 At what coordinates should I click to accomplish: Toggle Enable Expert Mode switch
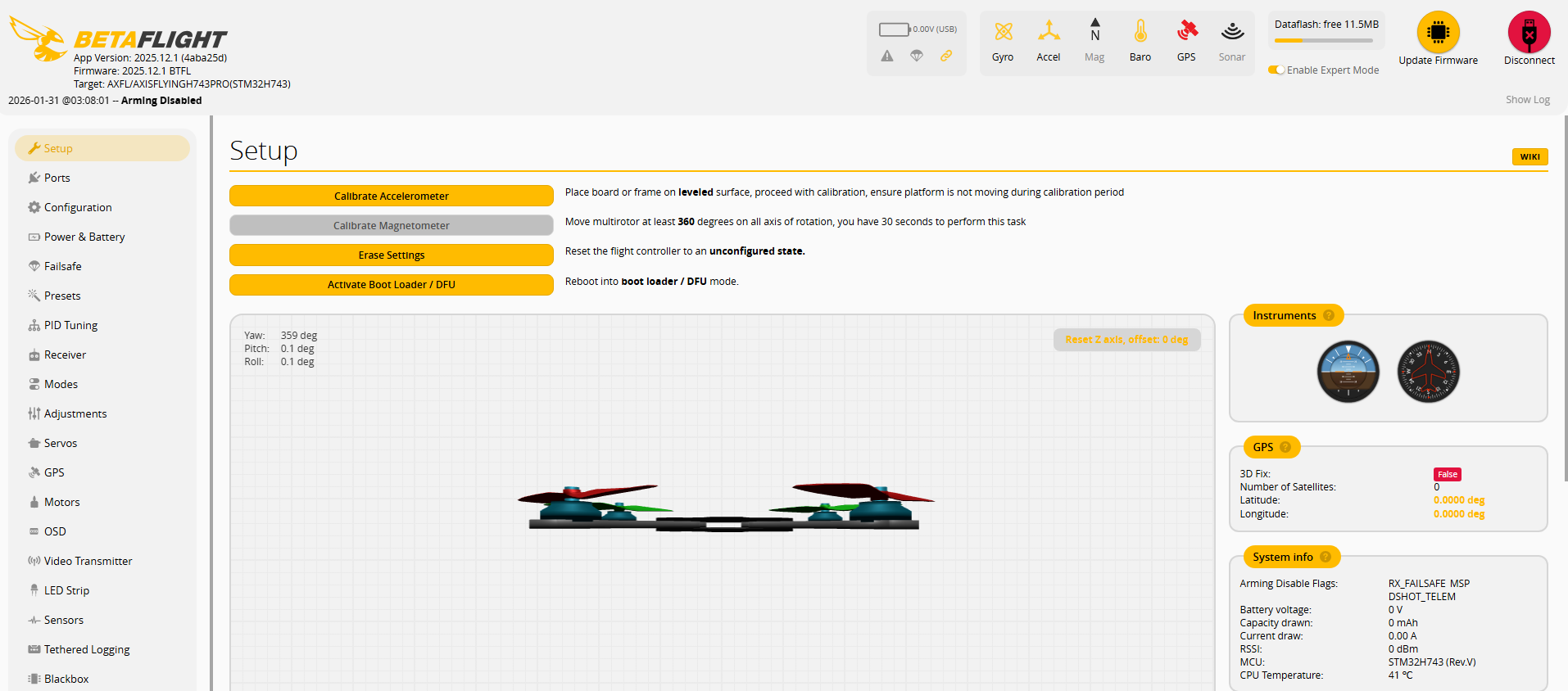point(1276,70)
